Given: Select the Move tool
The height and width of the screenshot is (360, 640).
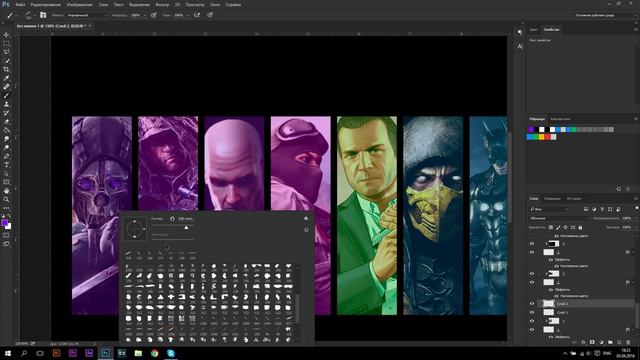Looking at the screenshot, I should click(6, 35).
